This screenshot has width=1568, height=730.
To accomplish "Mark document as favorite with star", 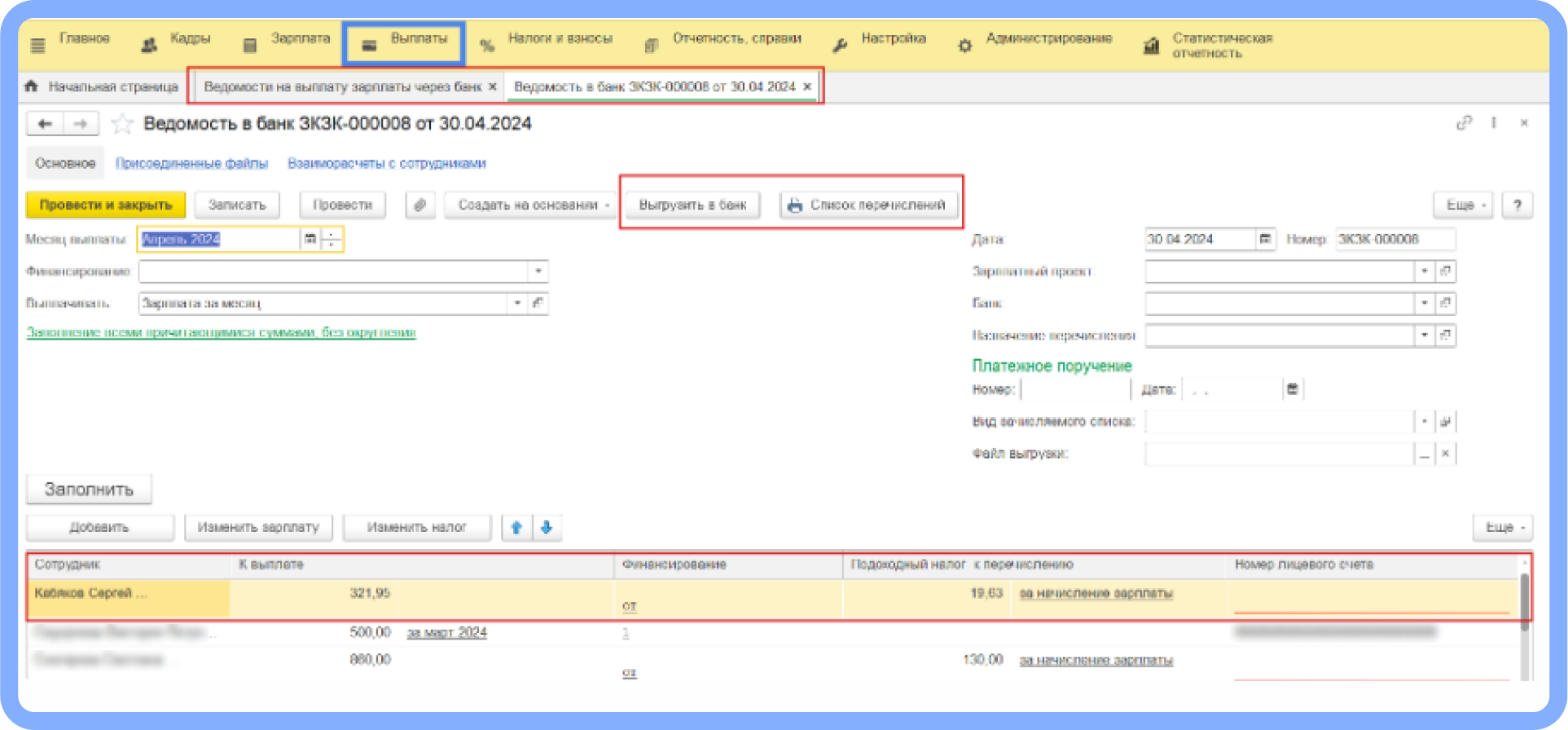I will 122,124.
